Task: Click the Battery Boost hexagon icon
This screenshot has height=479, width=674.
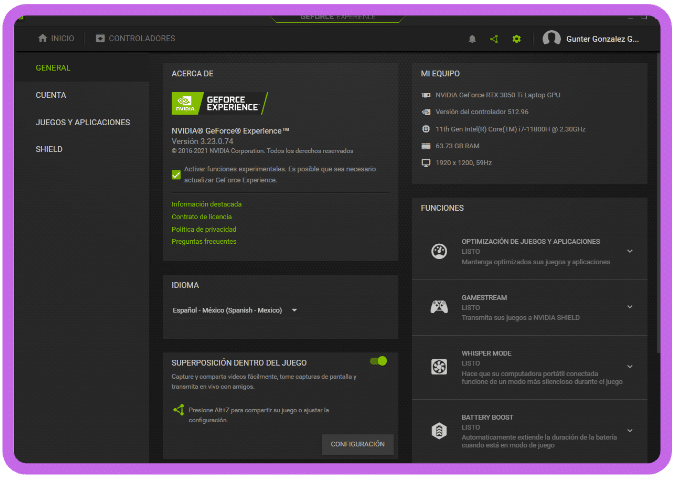Action: click(x=439, y=430)
